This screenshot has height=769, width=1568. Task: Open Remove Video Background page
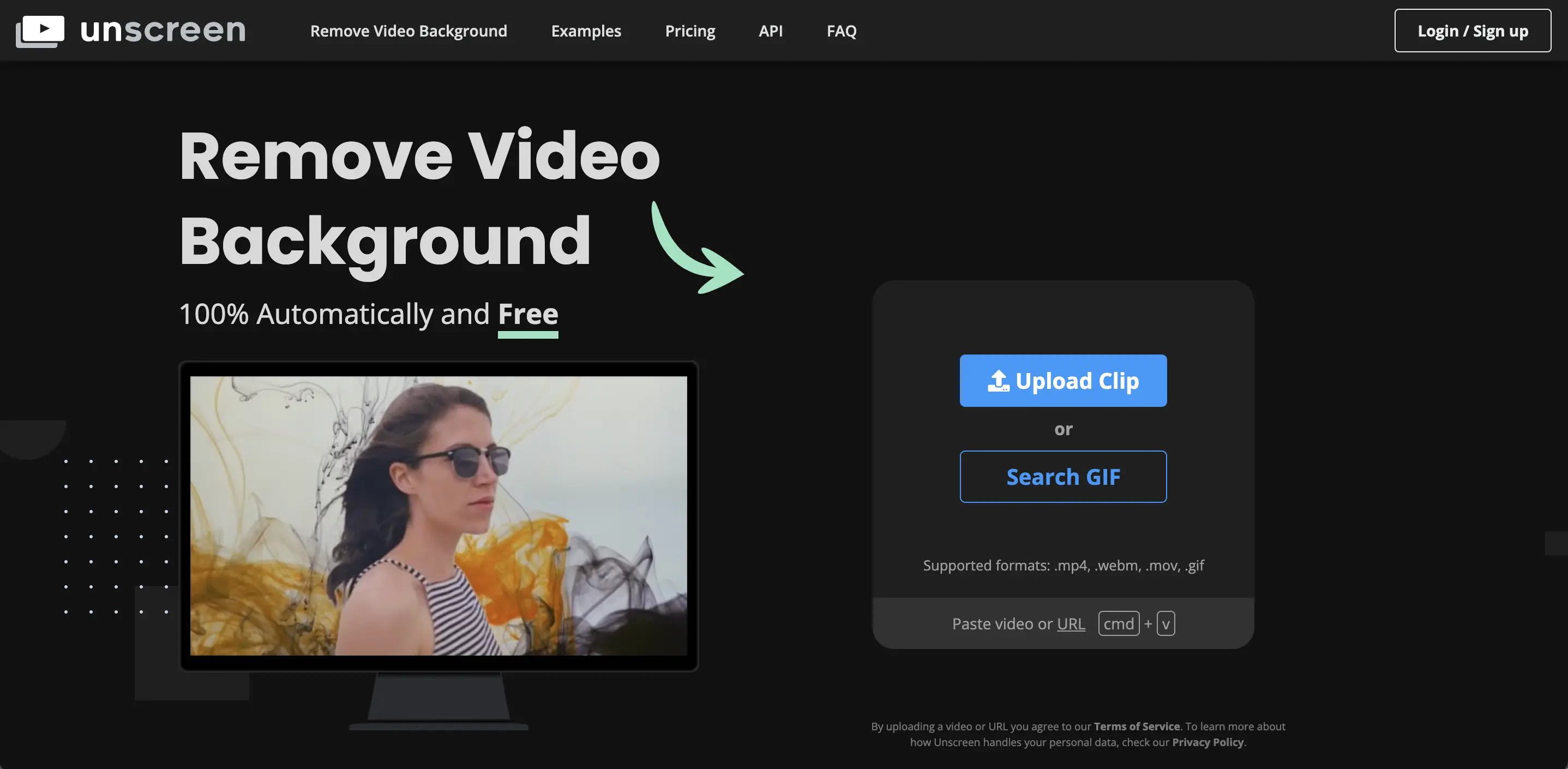(x=408, y=31)
